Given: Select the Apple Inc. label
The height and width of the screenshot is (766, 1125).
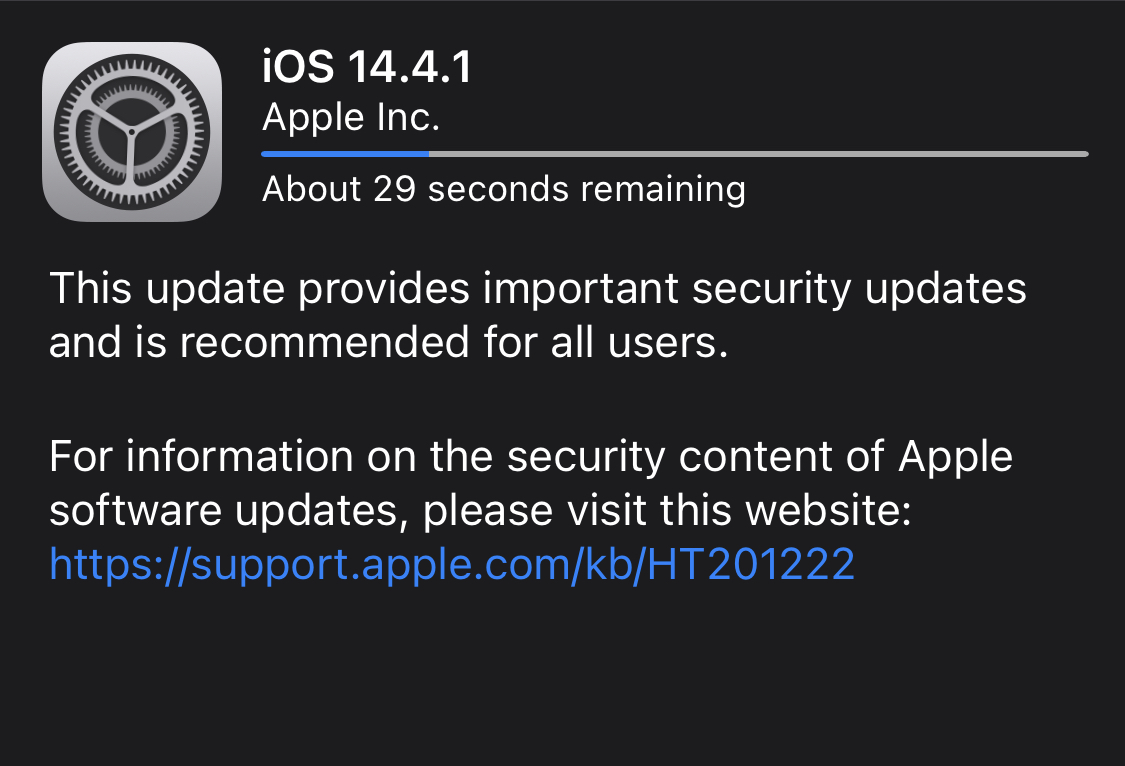Looking at the screenshot, I should tap(350, 117).
